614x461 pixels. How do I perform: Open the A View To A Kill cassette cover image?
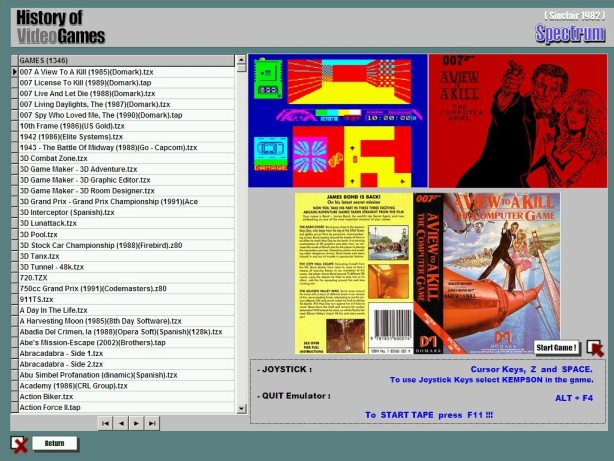(427, 273)
